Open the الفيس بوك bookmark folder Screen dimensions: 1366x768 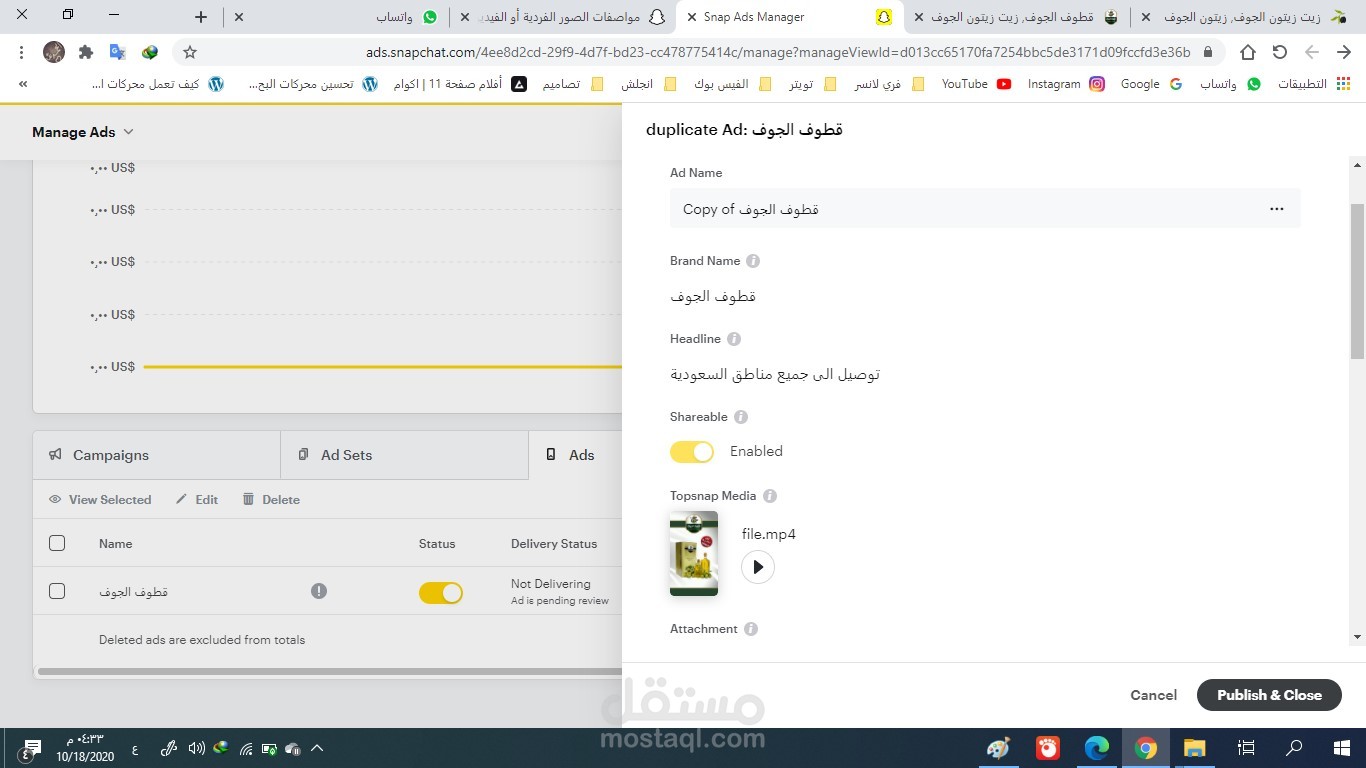point(733,84)
